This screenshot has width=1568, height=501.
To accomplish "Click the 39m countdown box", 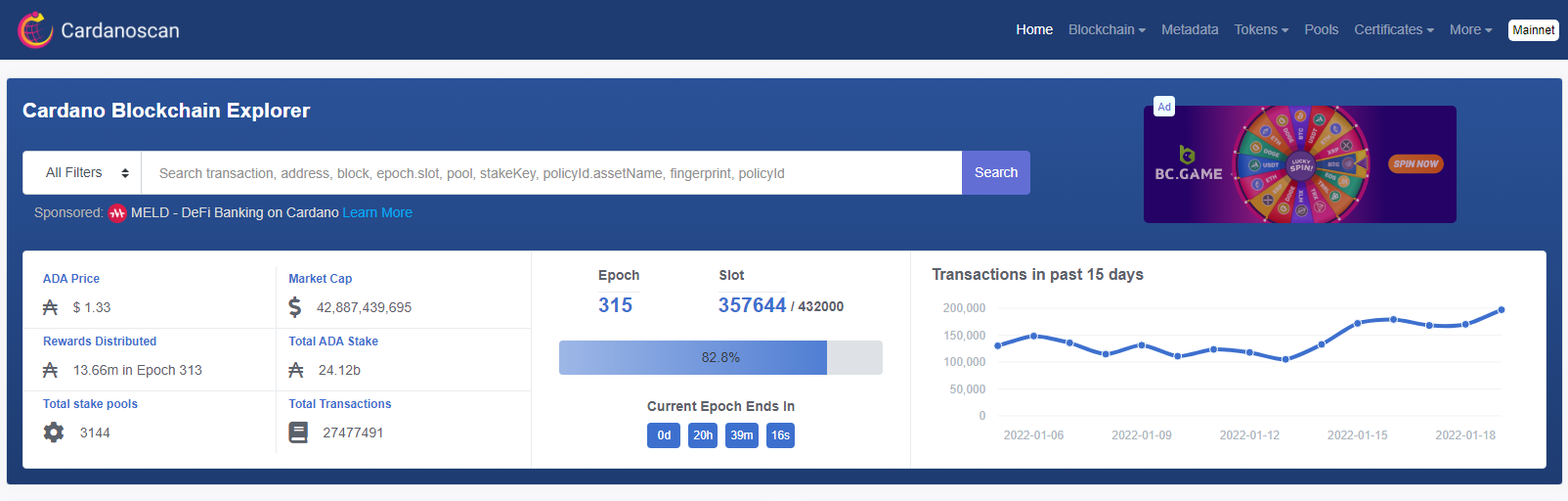I will (742, 435).
